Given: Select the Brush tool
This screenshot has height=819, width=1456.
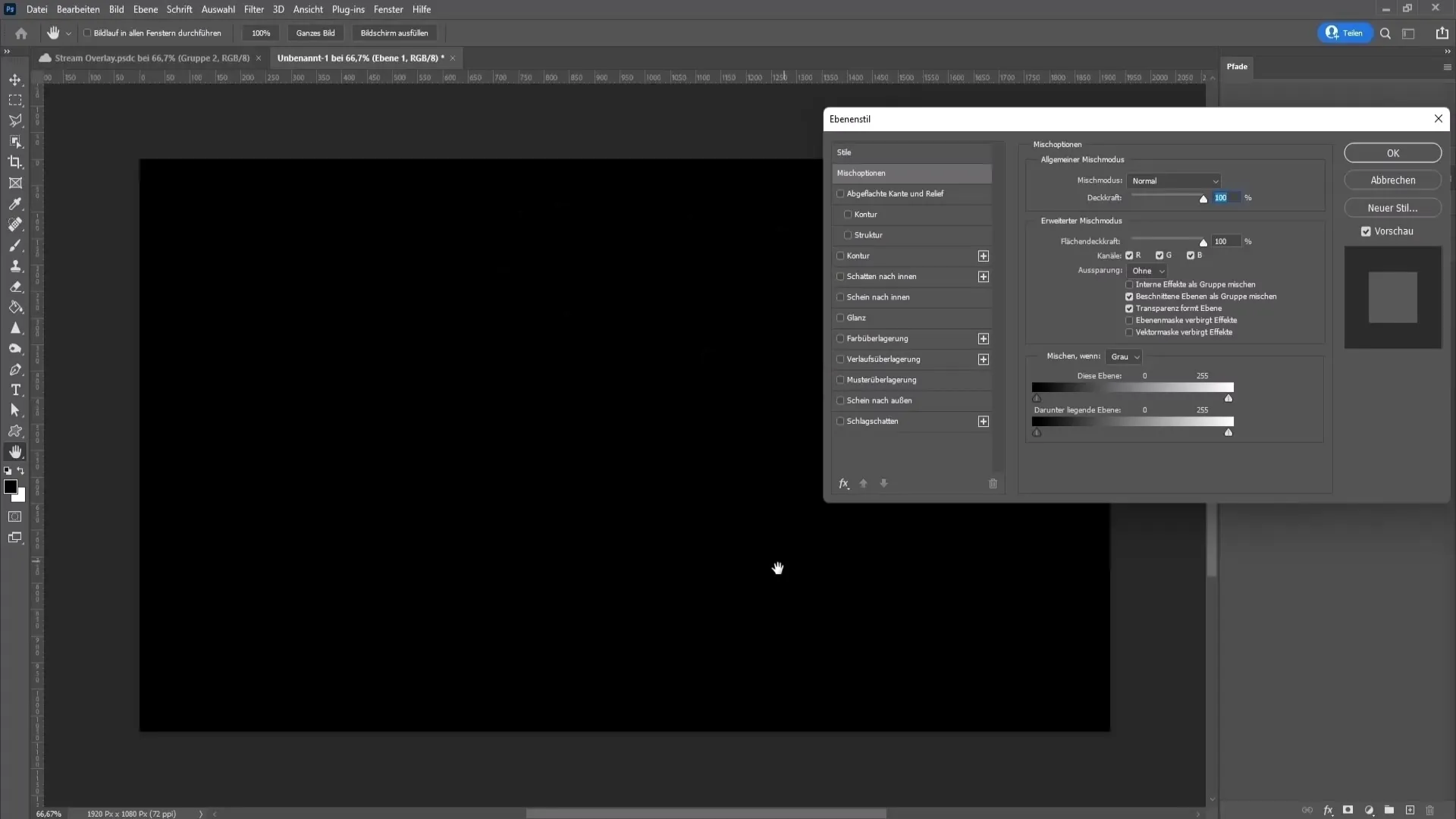Looking at the screenshot, I should [15, 245].
